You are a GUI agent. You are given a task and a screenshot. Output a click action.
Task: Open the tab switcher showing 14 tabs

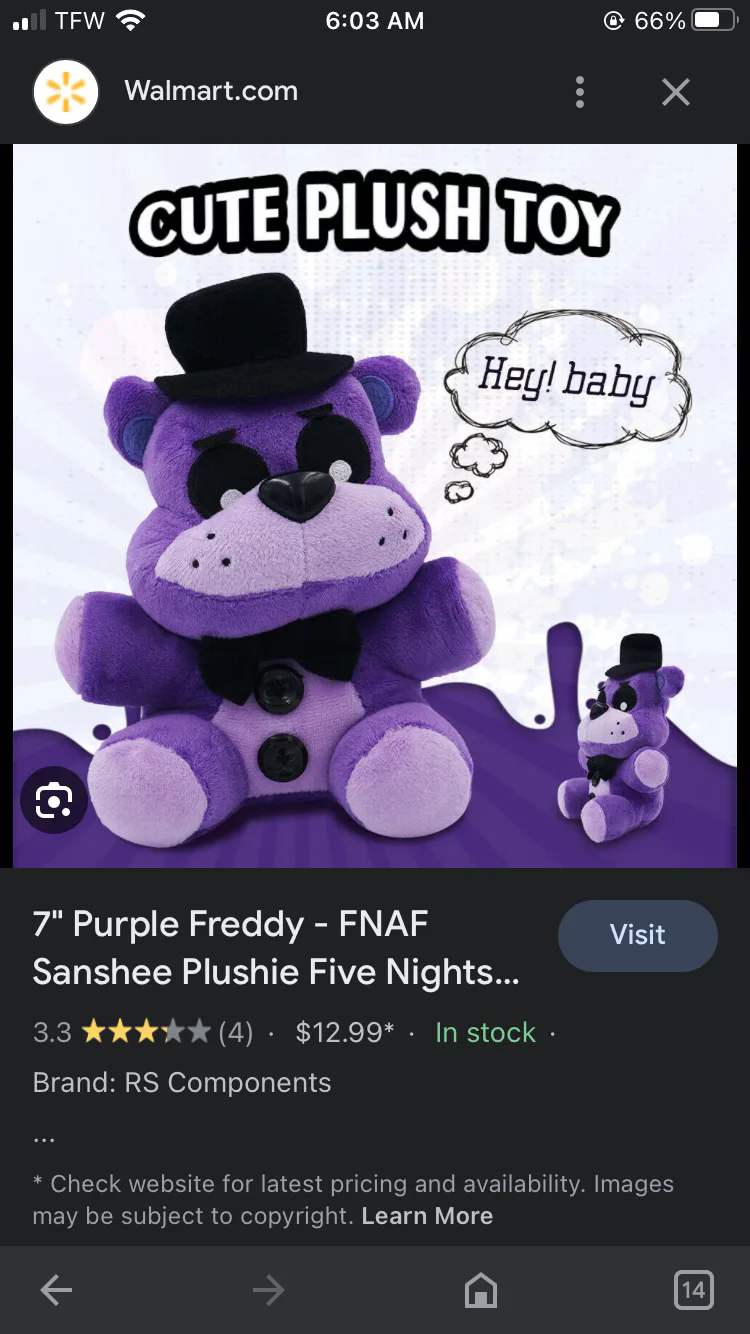pos(694,1290)
